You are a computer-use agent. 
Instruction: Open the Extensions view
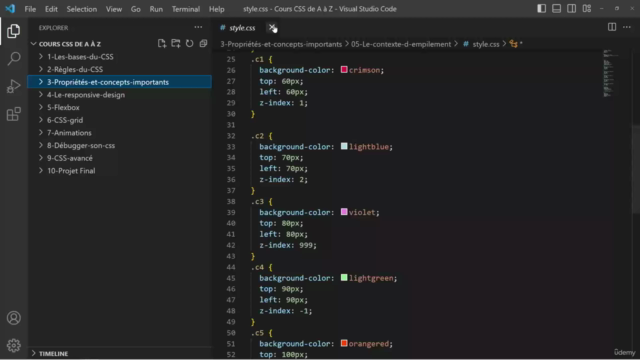click(13, 114)
